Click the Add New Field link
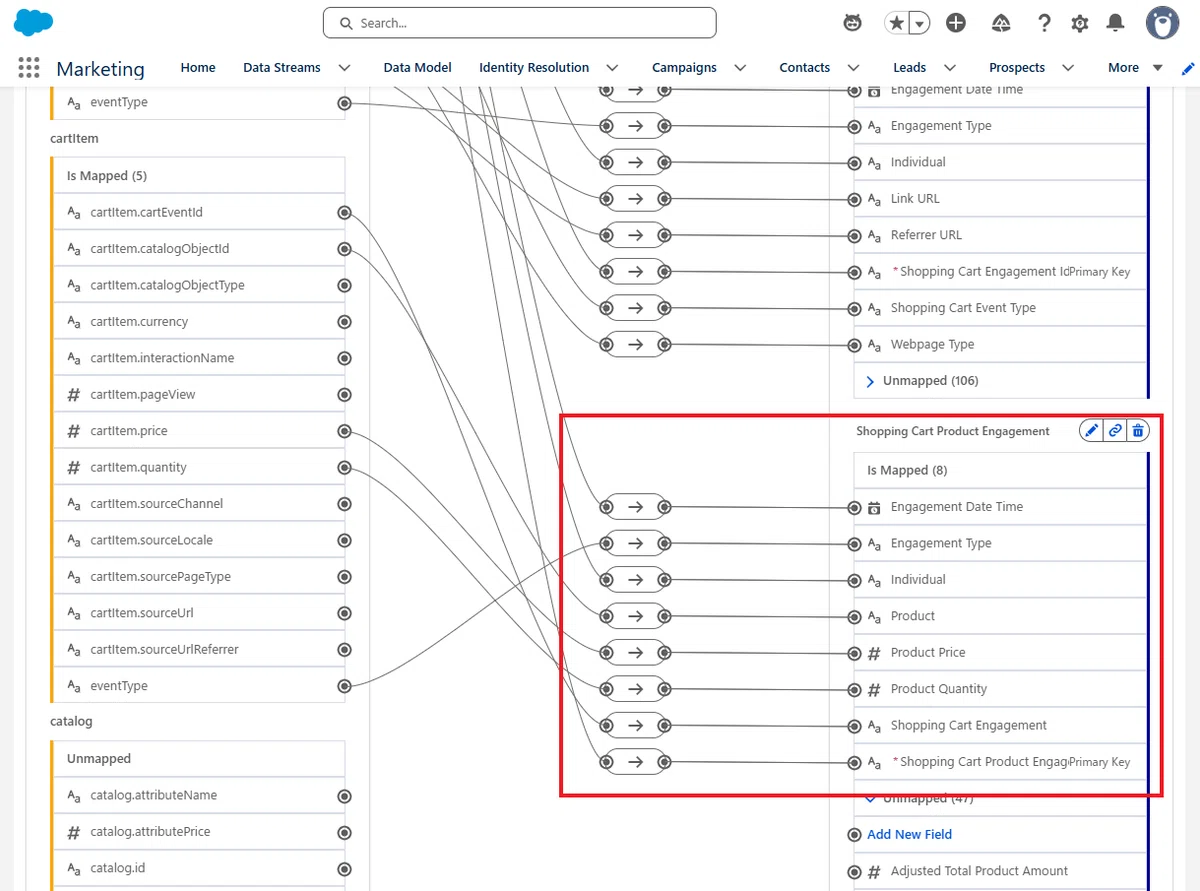 [x=909, y=835]
